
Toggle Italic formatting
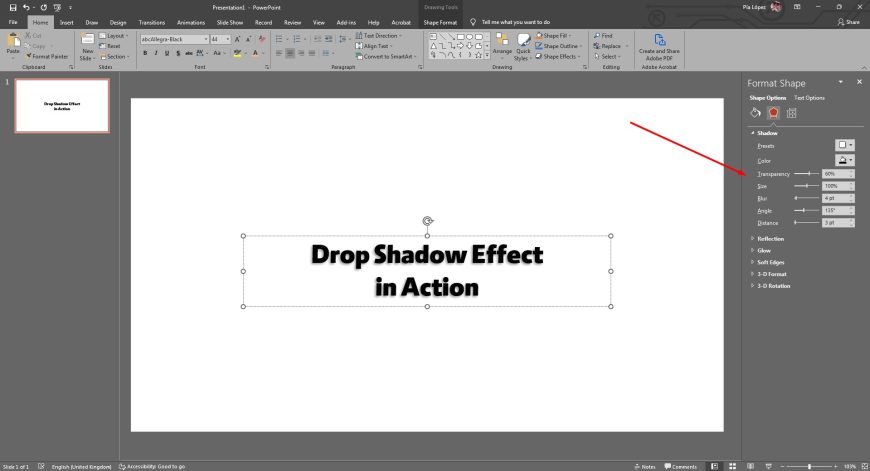pyautogui.click(x=156, y=53)
